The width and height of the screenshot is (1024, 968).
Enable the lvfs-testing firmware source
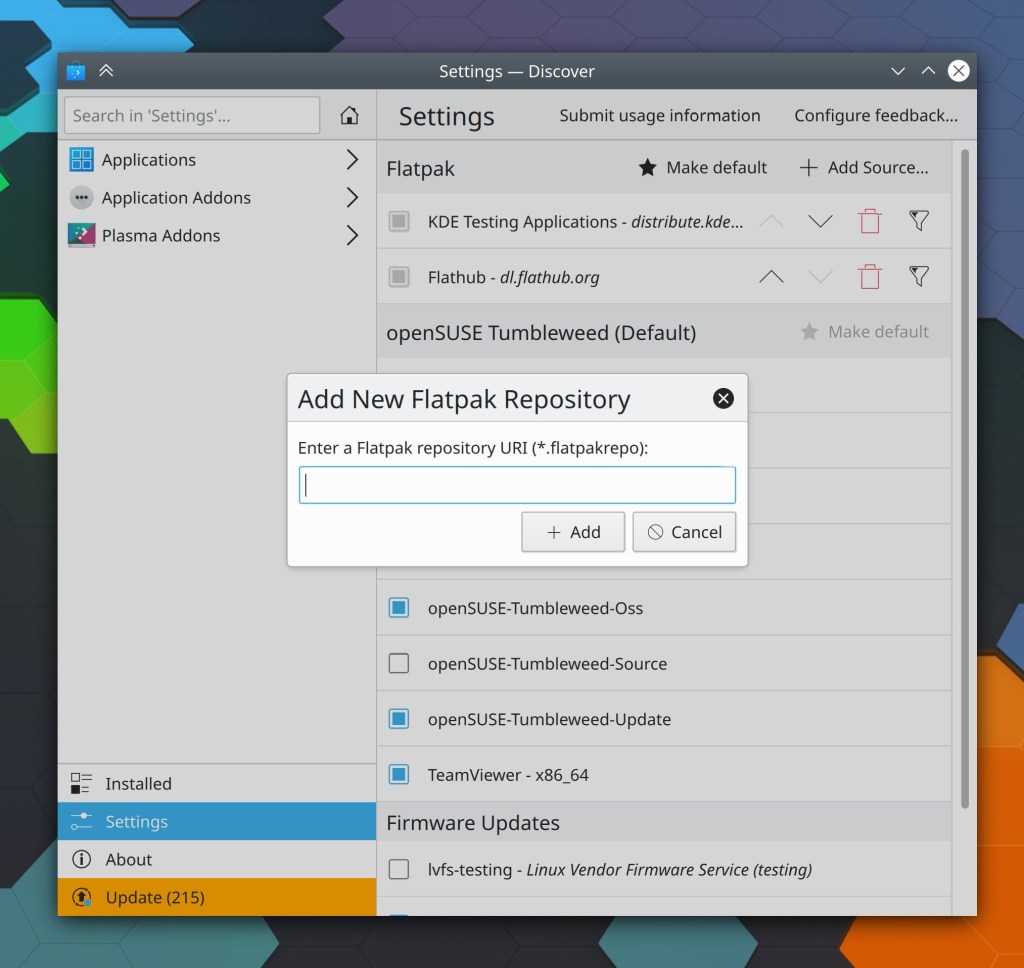pos(399,870)
